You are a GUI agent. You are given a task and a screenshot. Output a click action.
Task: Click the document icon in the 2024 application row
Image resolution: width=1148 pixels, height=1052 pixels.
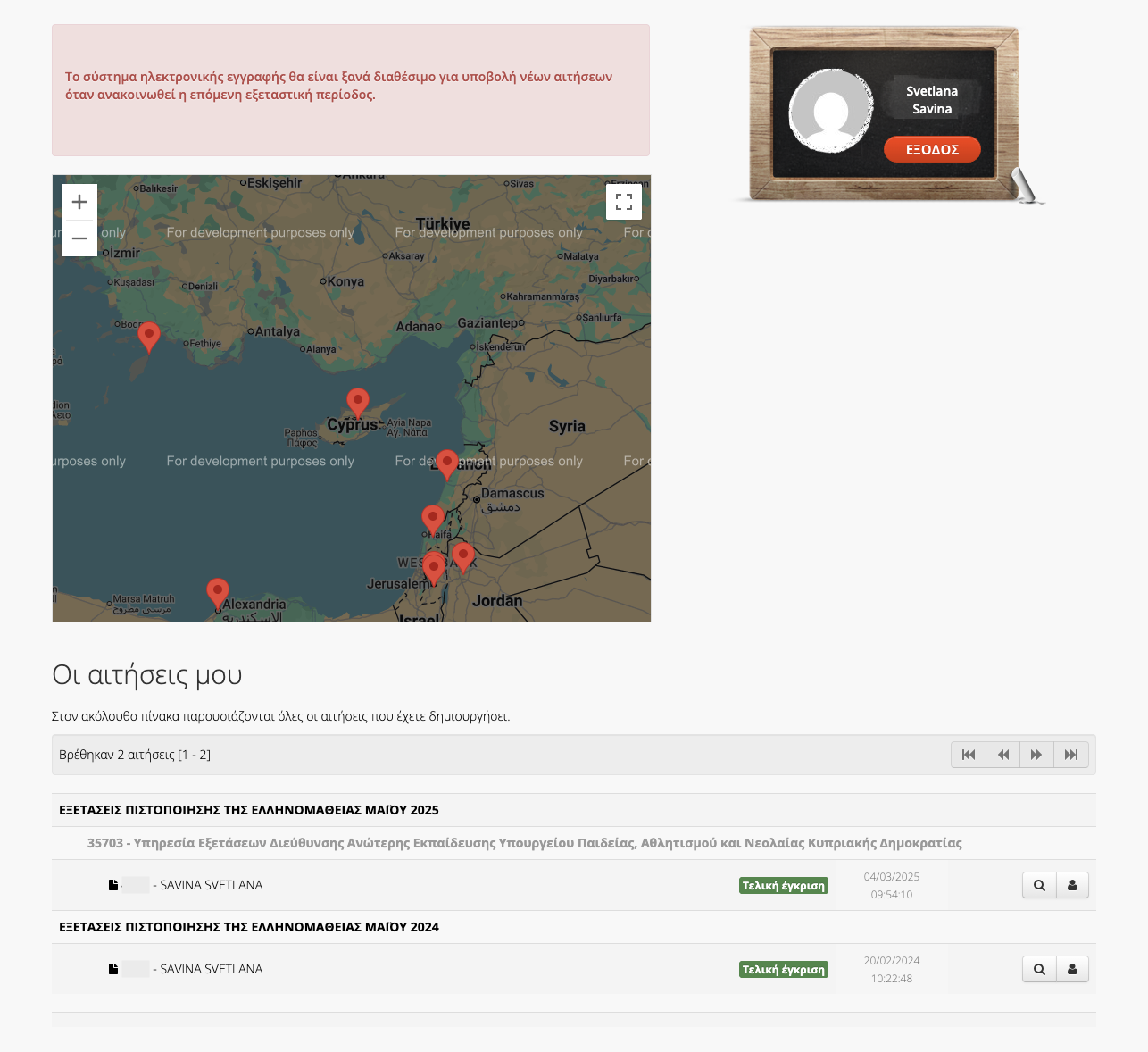click(113, 969)
